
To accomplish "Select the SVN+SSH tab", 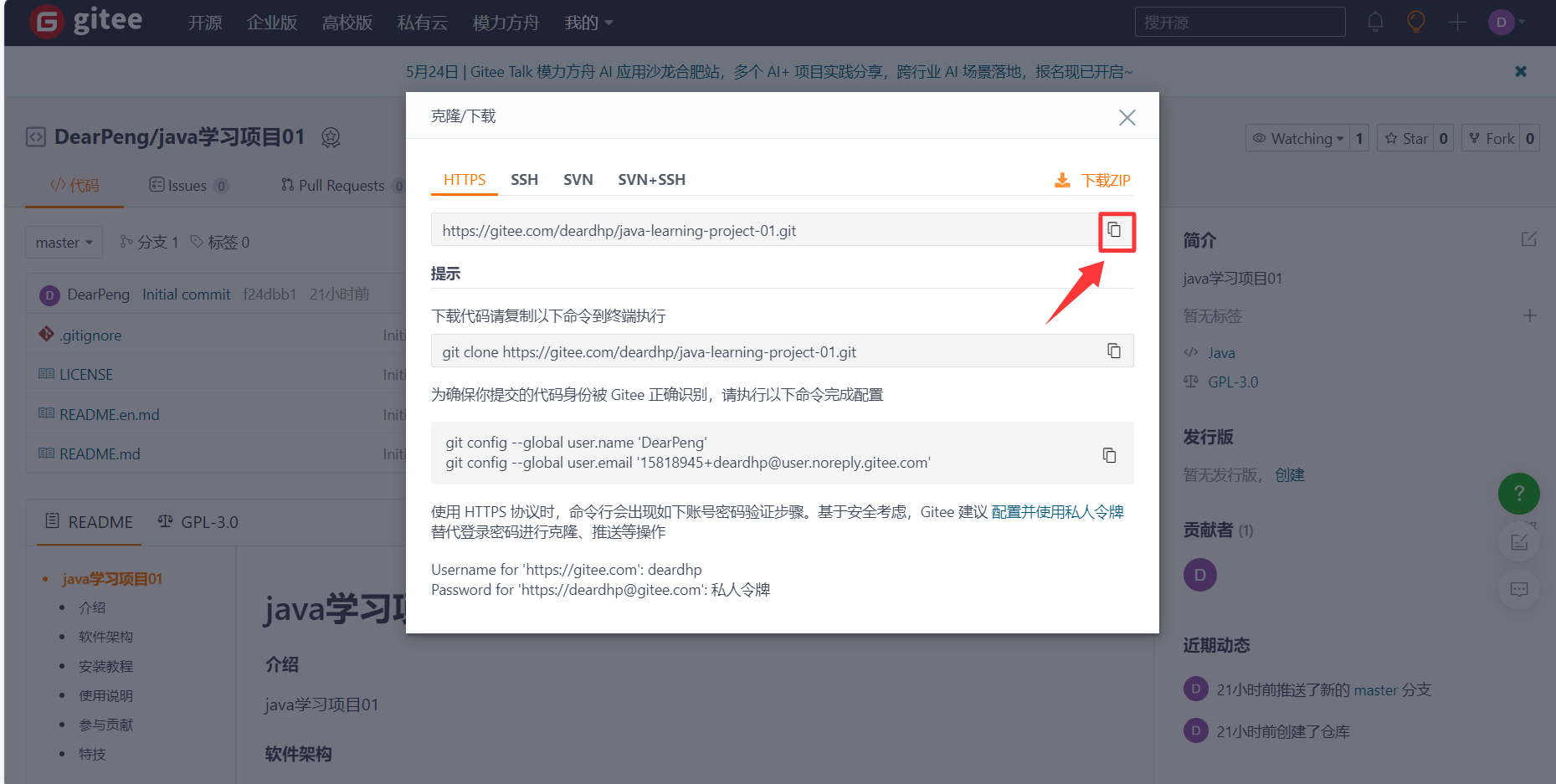I will tap(651, 180).
